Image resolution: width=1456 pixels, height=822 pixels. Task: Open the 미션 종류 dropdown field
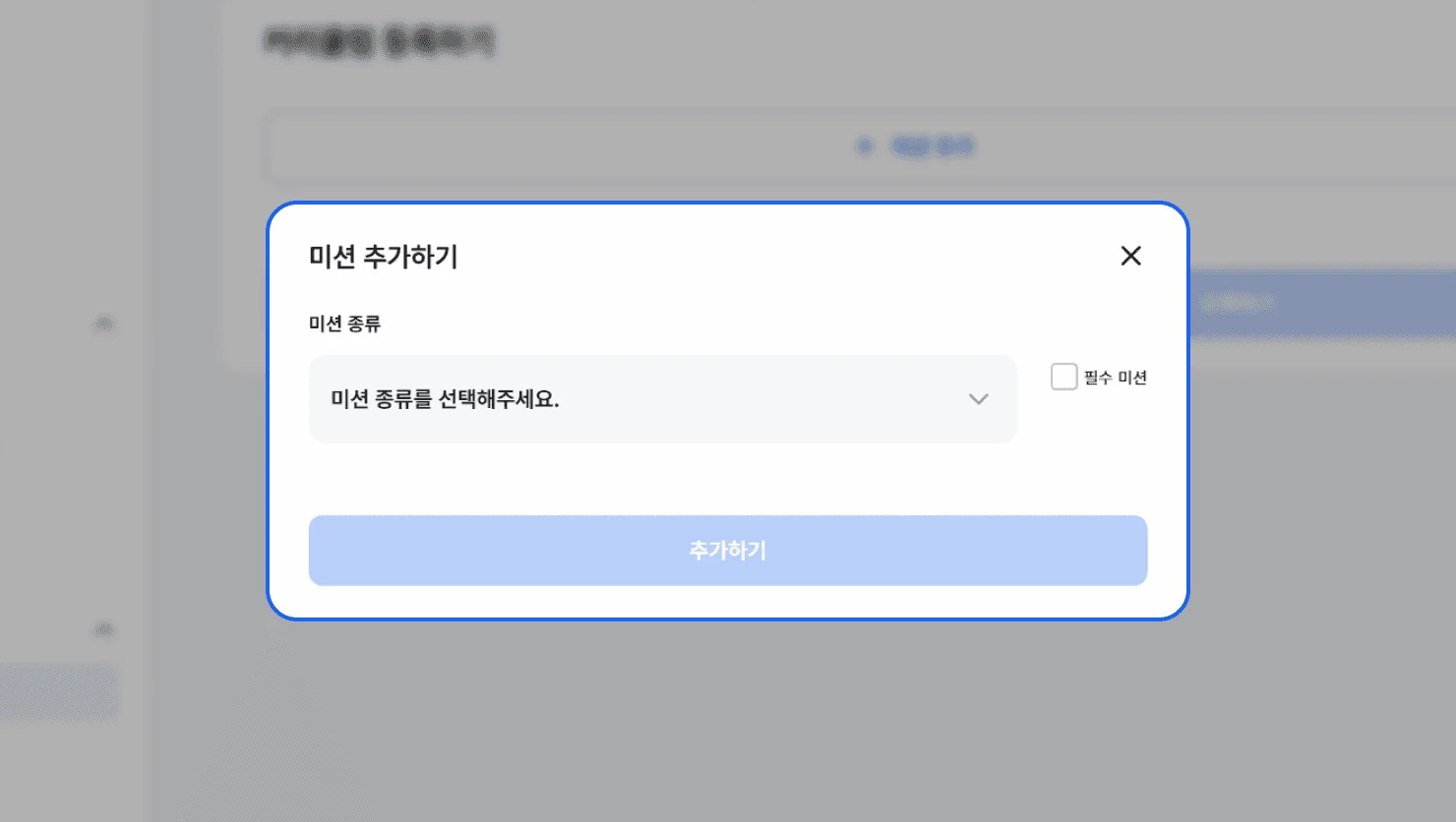pos(662,399)
